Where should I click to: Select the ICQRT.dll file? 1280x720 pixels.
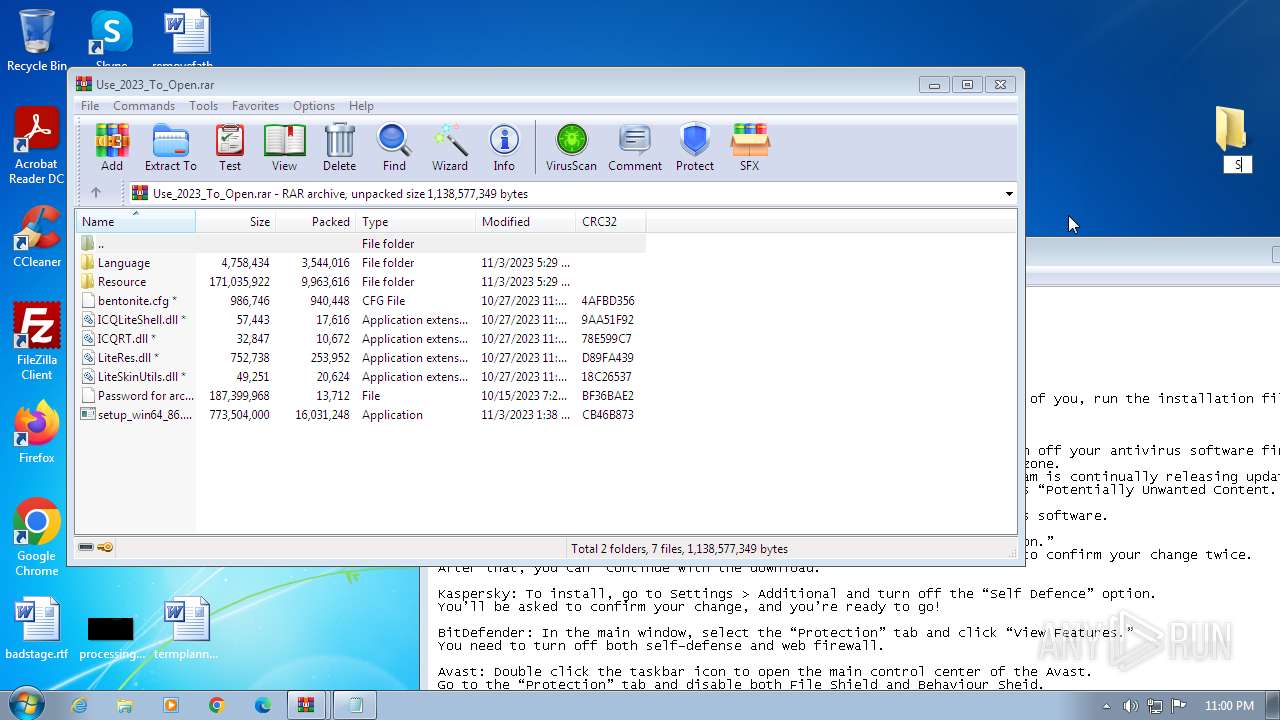(361, 338)
